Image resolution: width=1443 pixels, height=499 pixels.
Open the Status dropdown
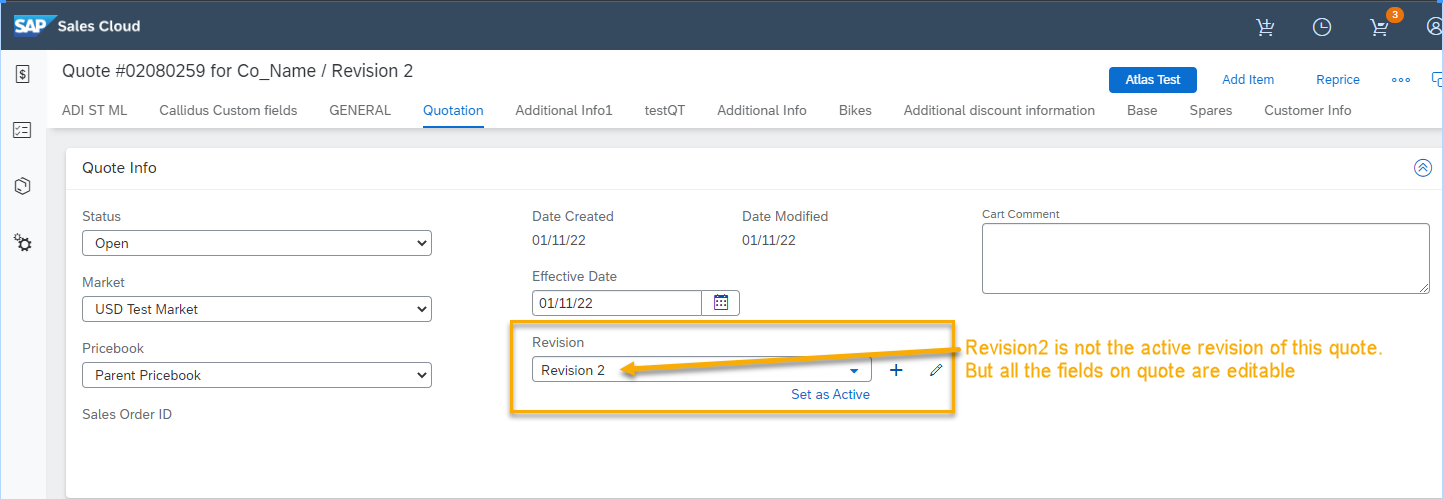coord(257,243)
